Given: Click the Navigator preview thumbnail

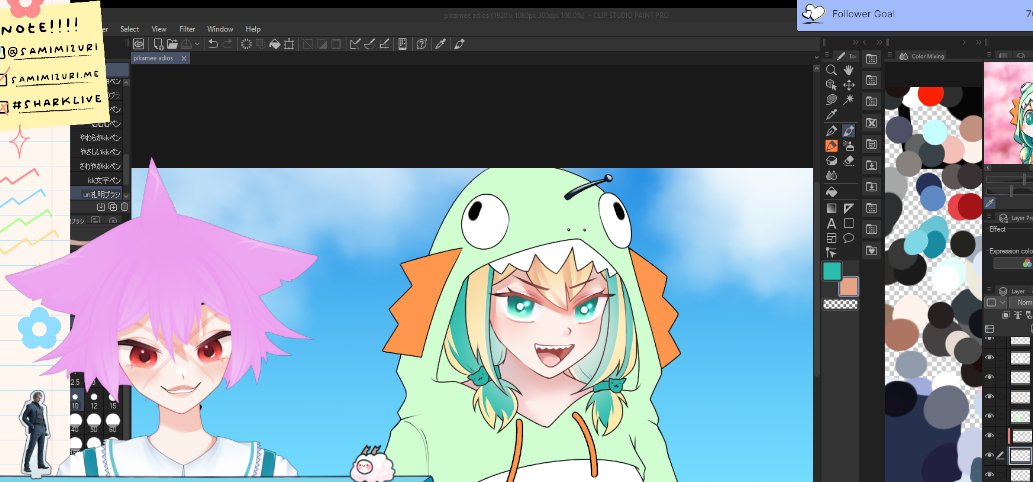Looking at the screenshot, I should point(1008,113).
